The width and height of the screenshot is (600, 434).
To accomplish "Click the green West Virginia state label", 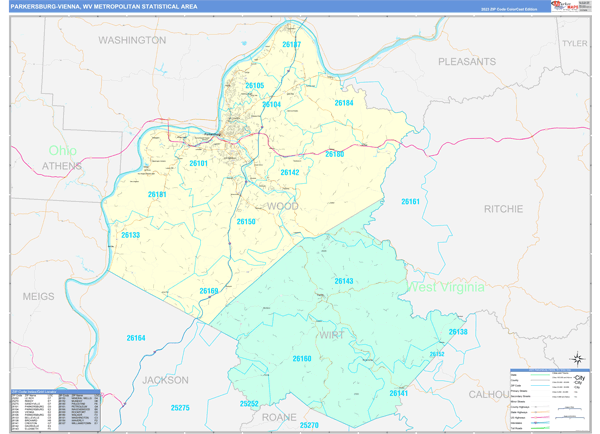I will (446, 287).
